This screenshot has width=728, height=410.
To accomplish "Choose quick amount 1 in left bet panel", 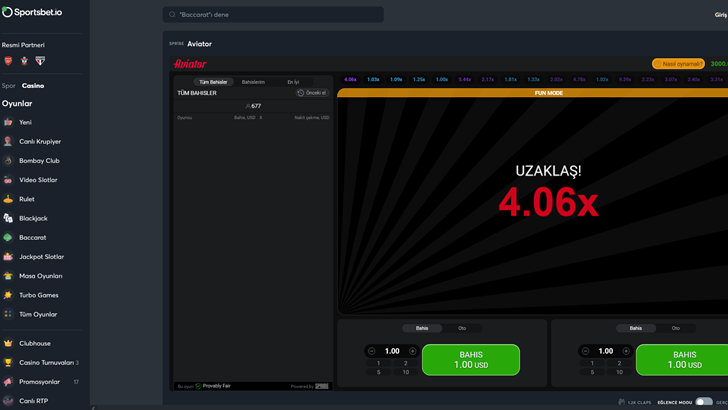I will pyautogui.click(x=378, y=363).
